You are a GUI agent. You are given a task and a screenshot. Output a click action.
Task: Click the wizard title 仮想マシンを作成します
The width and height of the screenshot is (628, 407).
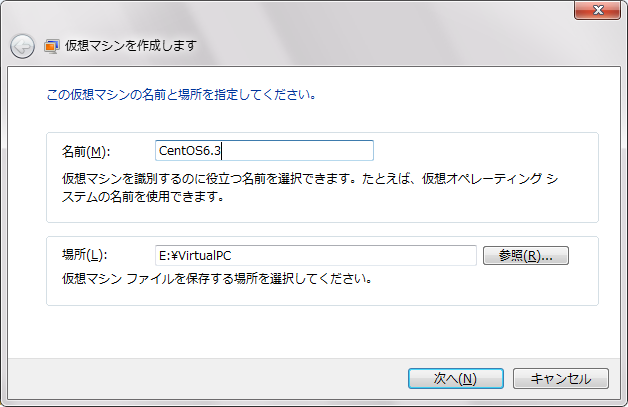[131, 46]
